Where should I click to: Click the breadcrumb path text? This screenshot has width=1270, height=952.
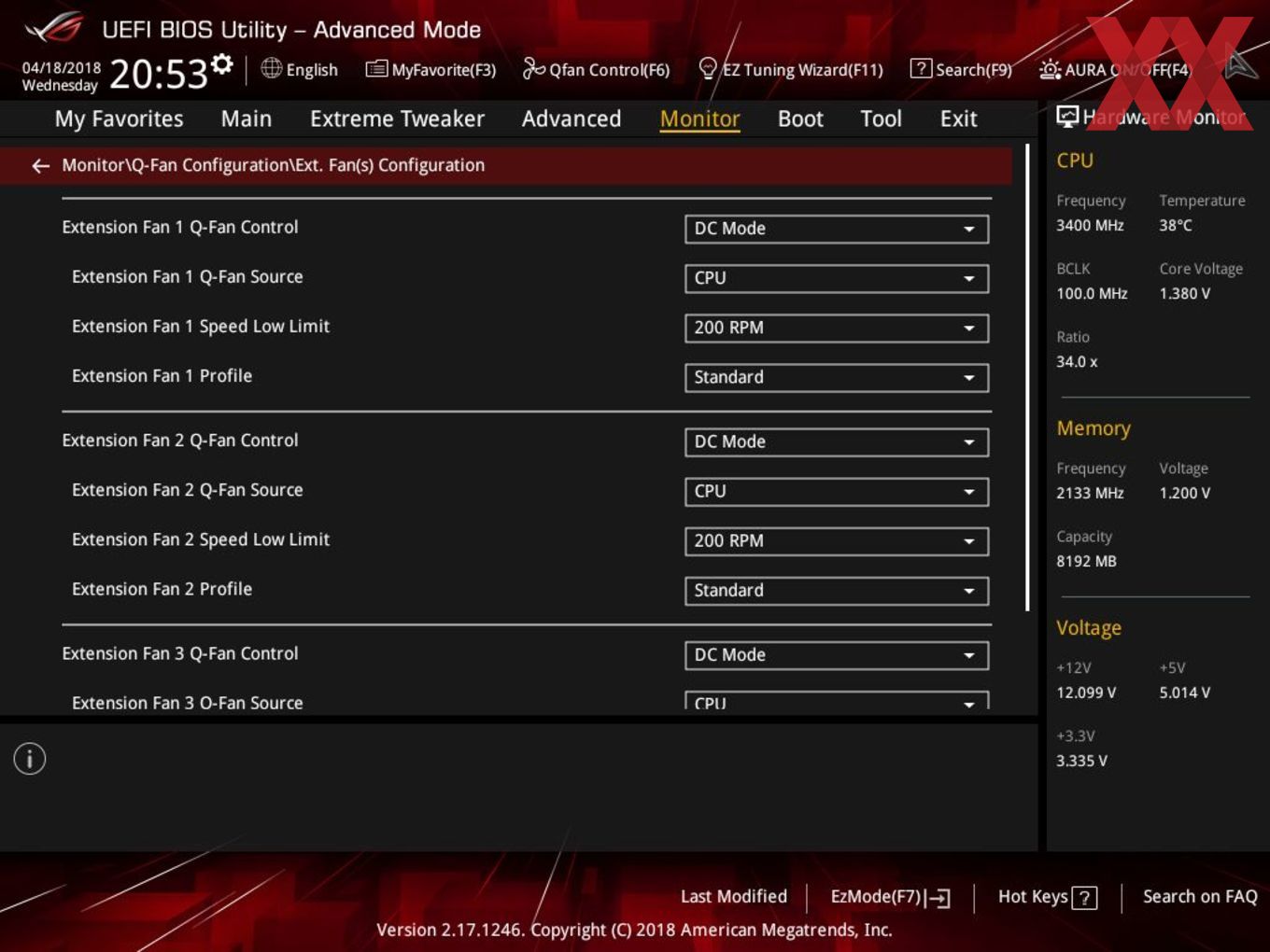click(x=274, y=165)
